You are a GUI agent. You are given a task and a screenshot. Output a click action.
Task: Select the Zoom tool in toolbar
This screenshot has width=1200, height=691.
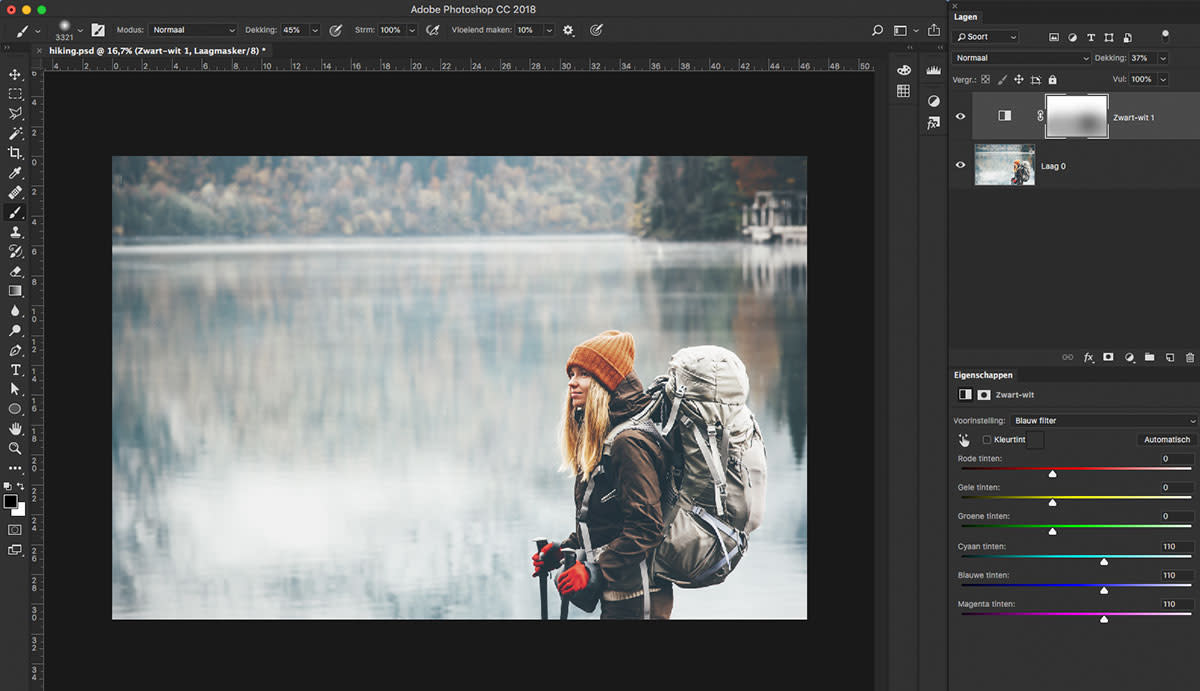point(15,448)
